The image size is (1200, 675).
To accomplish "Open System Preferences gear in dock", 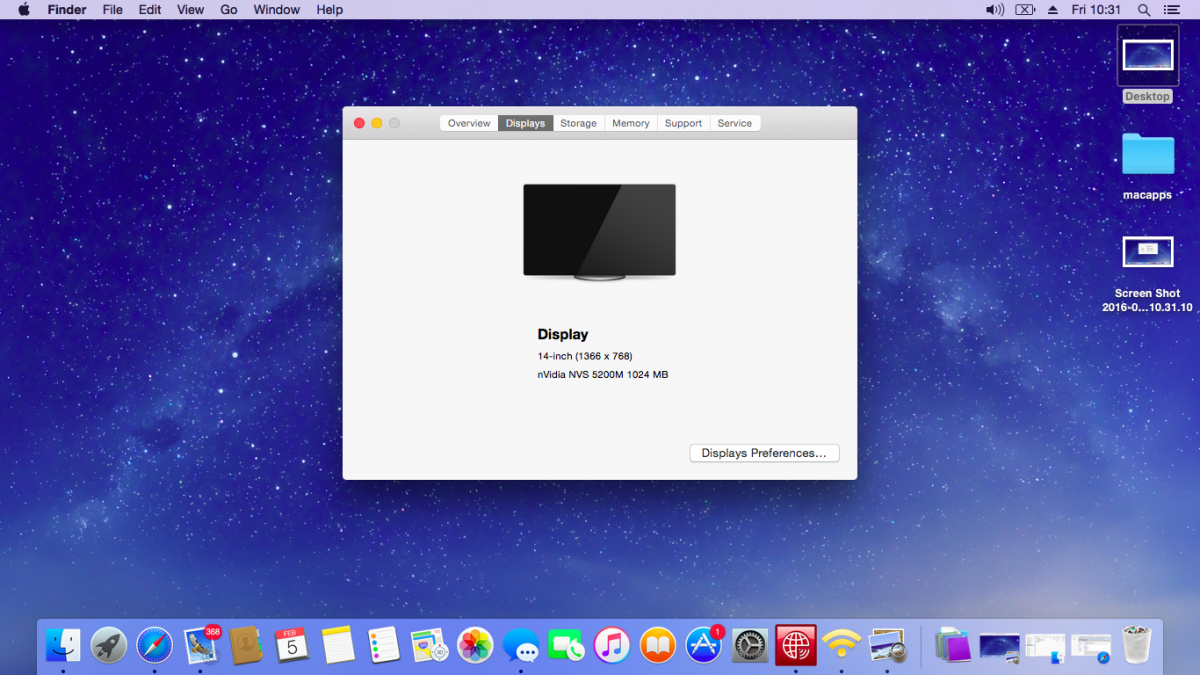I will pos(750,646).
